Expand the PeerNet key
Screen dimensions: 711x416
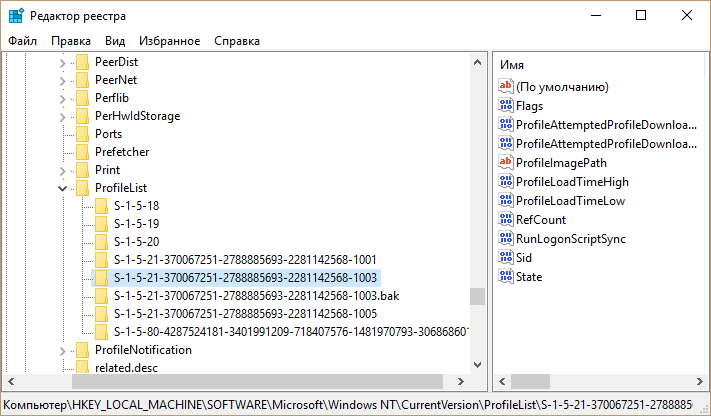tap(63, 81)
